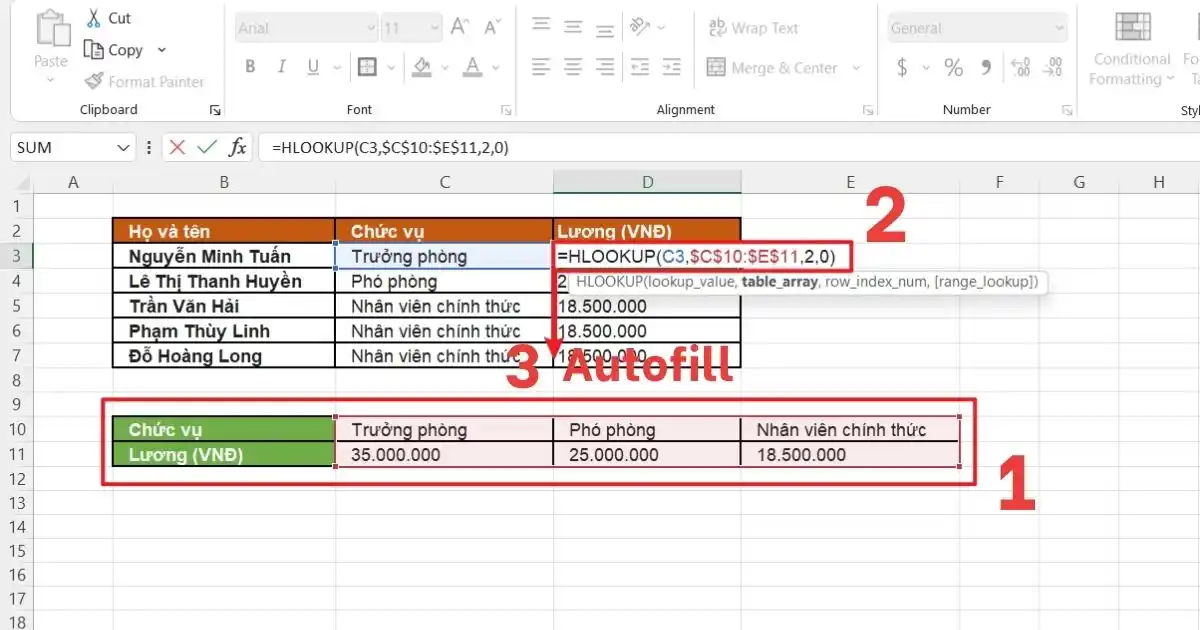Screen dimensions: 1200x630
Task: Set Top Align vertical alignment
Action: 541,25
